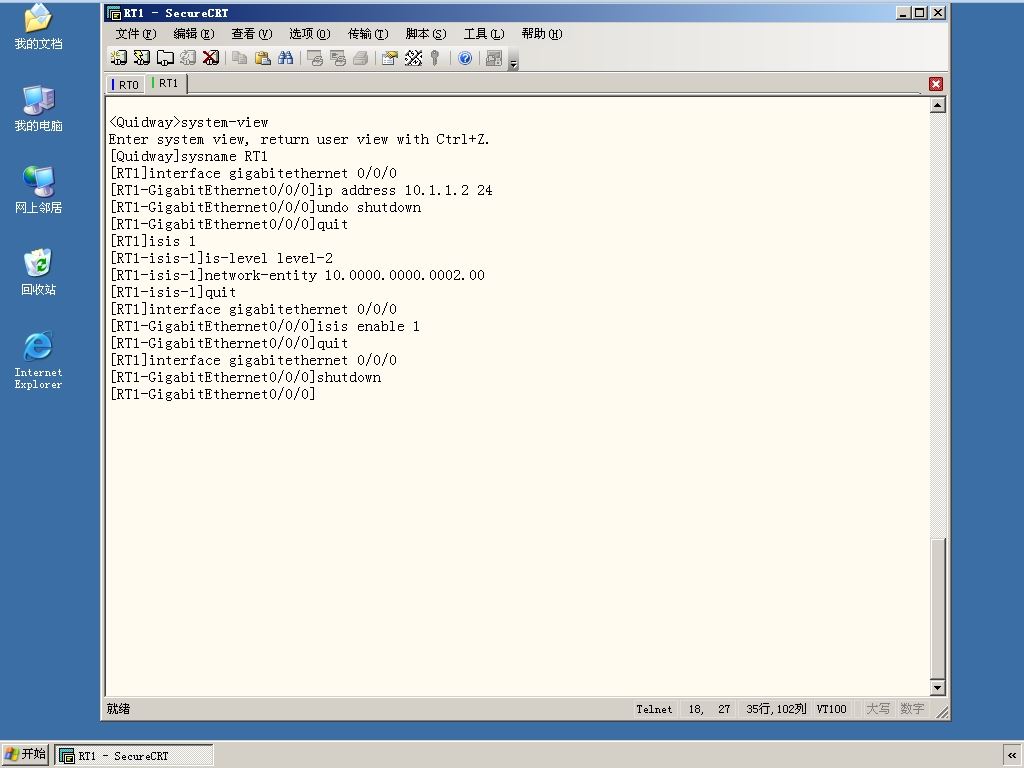
Task: Click the blue Help question icon
Action: click(x=465, y=58)
